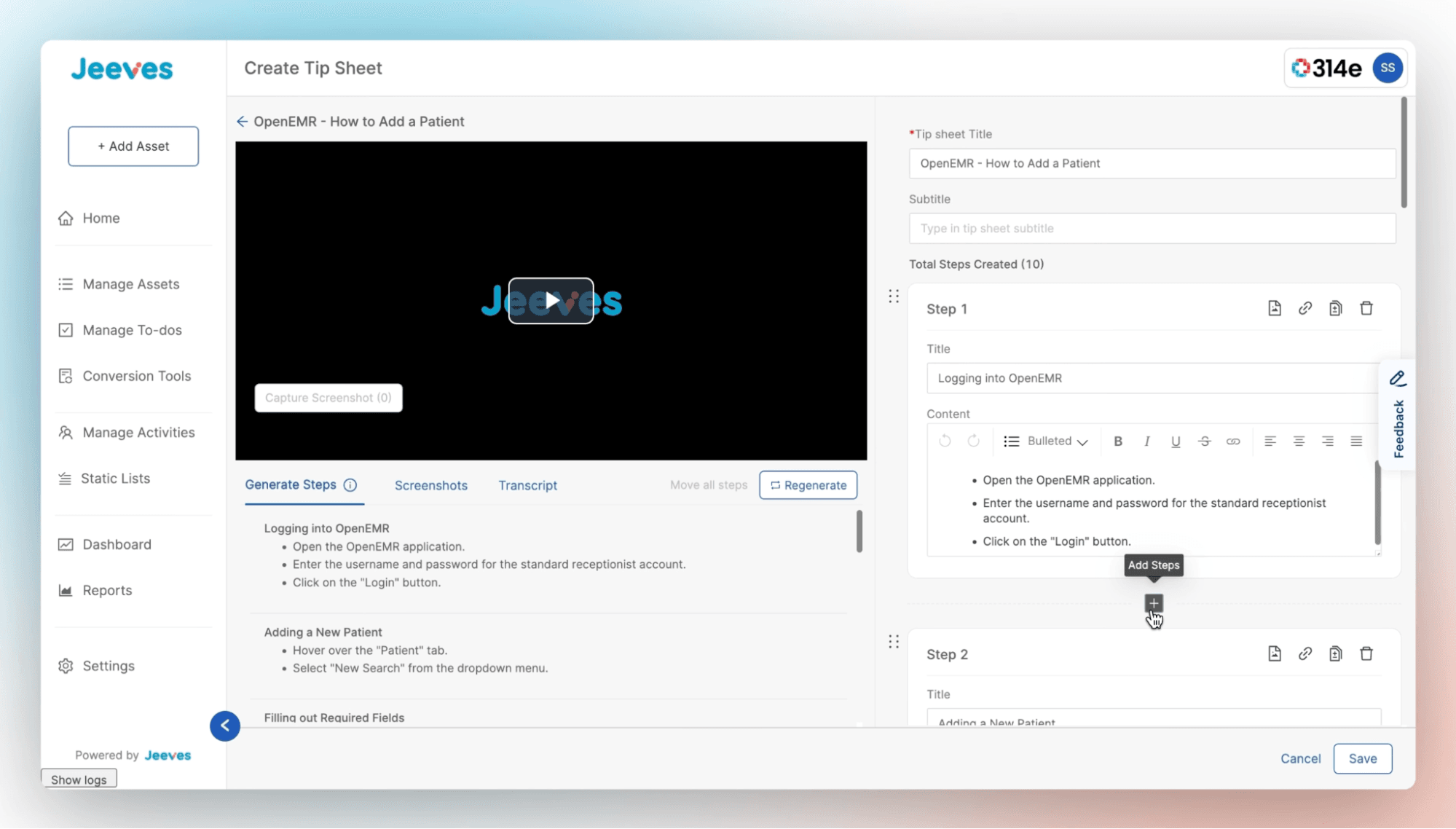1456x829 pixels.
Task: Click the Step 2 drag handle
Action: 894,641
